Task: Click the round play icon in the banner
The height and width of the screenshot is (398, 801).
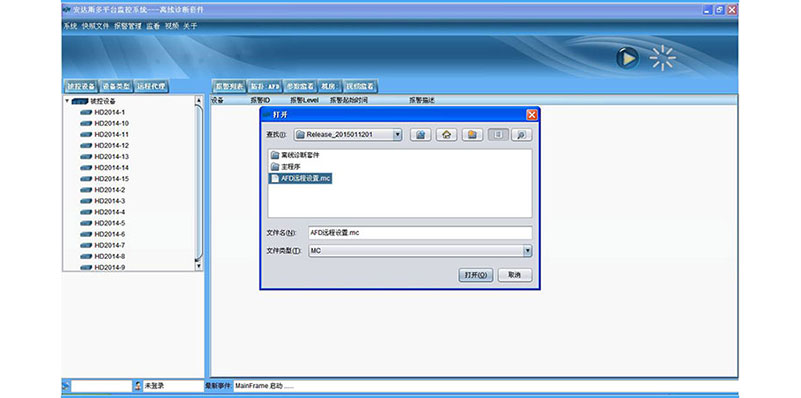Action: pos(627,58)
